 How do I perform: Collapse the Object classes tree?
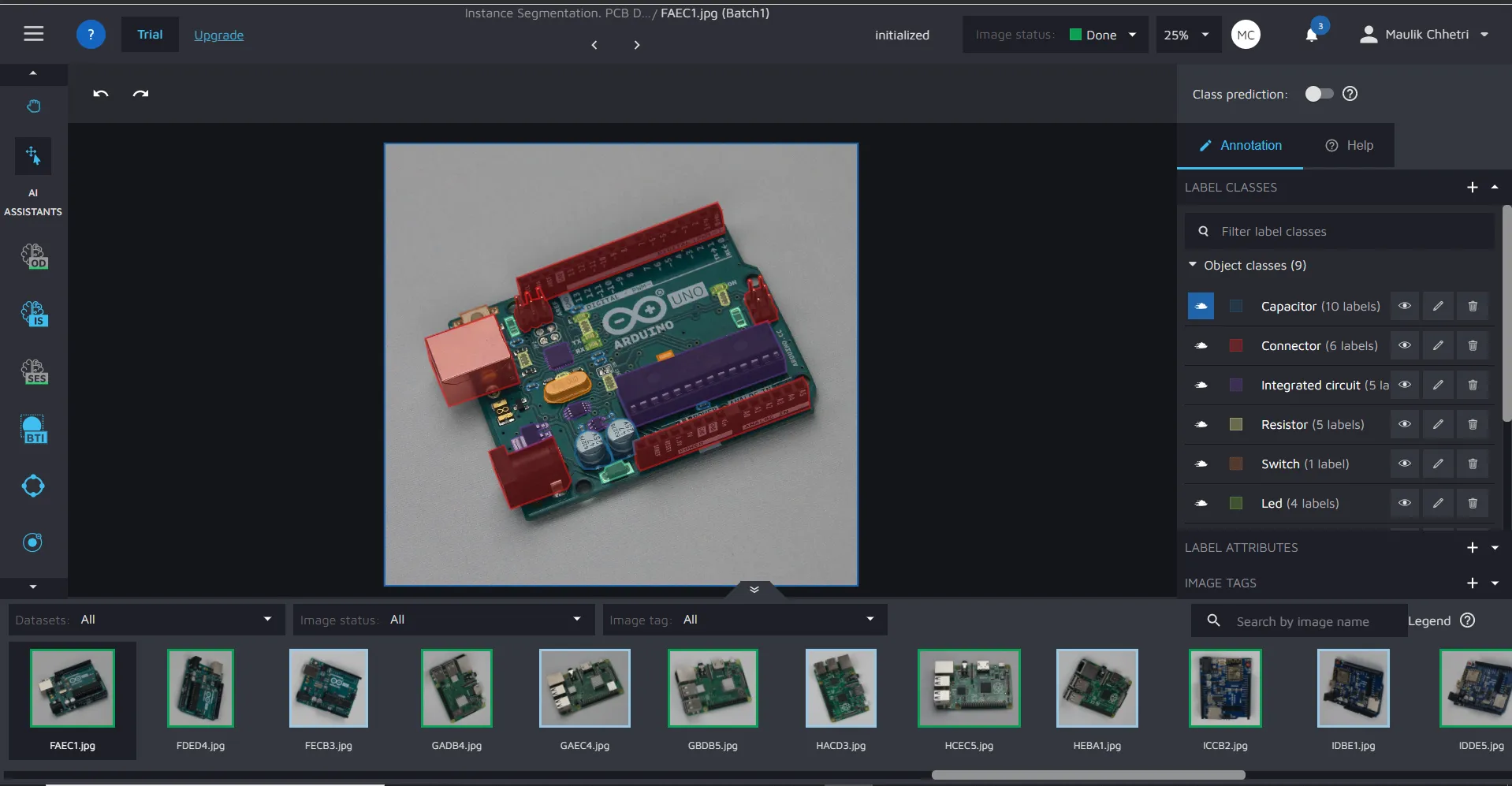pyautogui.click(x=1193, y=265)
